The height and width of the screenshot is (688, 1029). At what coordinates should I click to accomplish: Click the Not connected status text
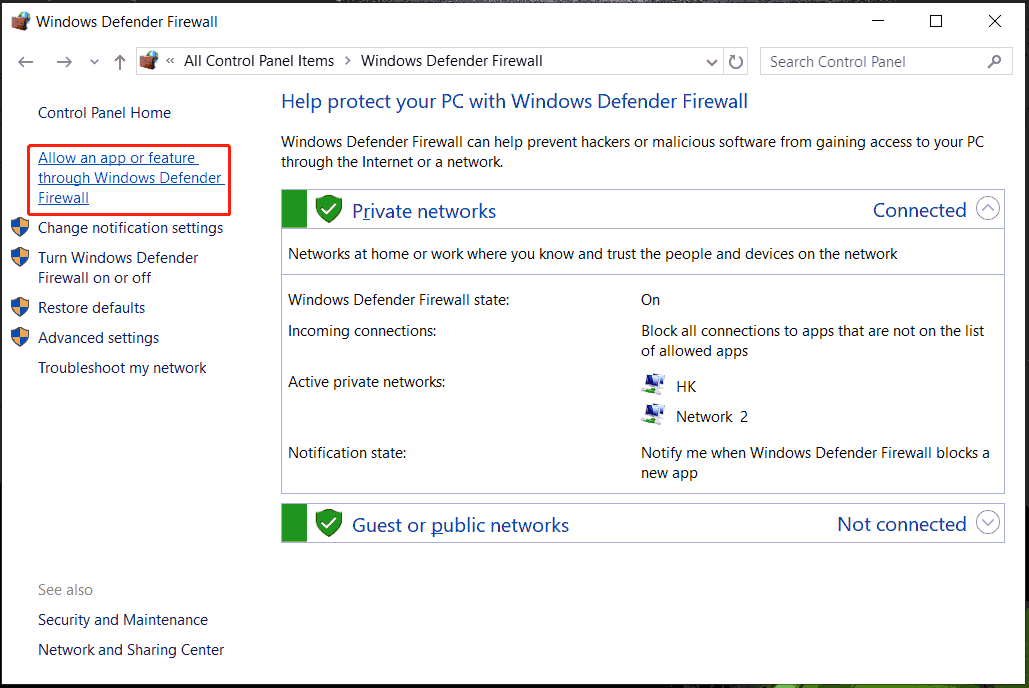coord(902,525)
